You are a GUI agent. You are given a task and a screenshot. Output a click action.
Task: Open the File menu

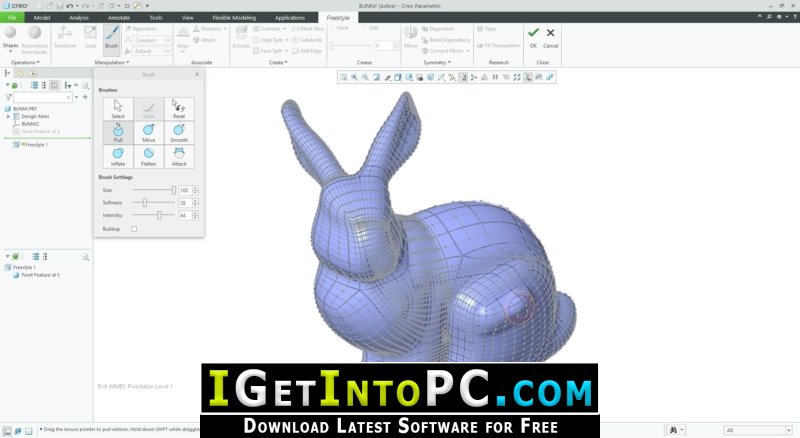(x=12, y=18)
